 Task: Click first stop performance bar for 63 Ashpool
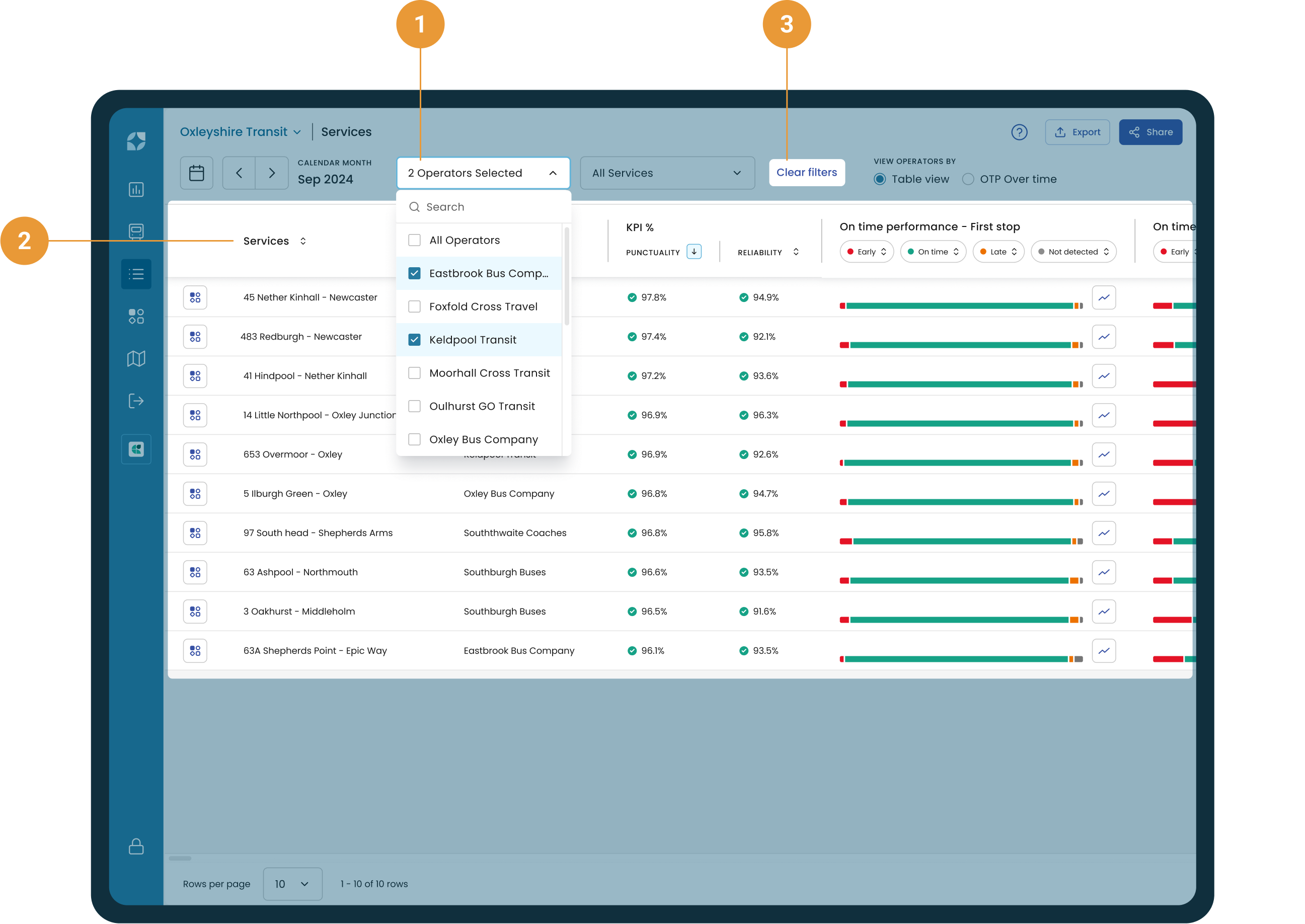coord(961,581)
